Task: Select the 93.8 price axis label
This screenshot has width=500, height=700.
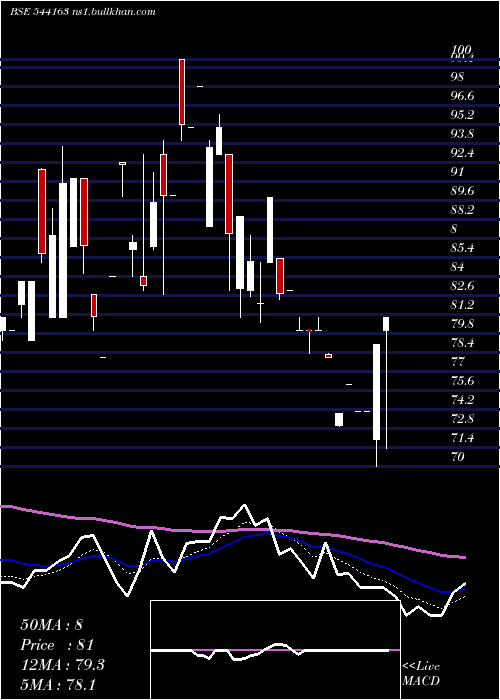Action: 462,134
